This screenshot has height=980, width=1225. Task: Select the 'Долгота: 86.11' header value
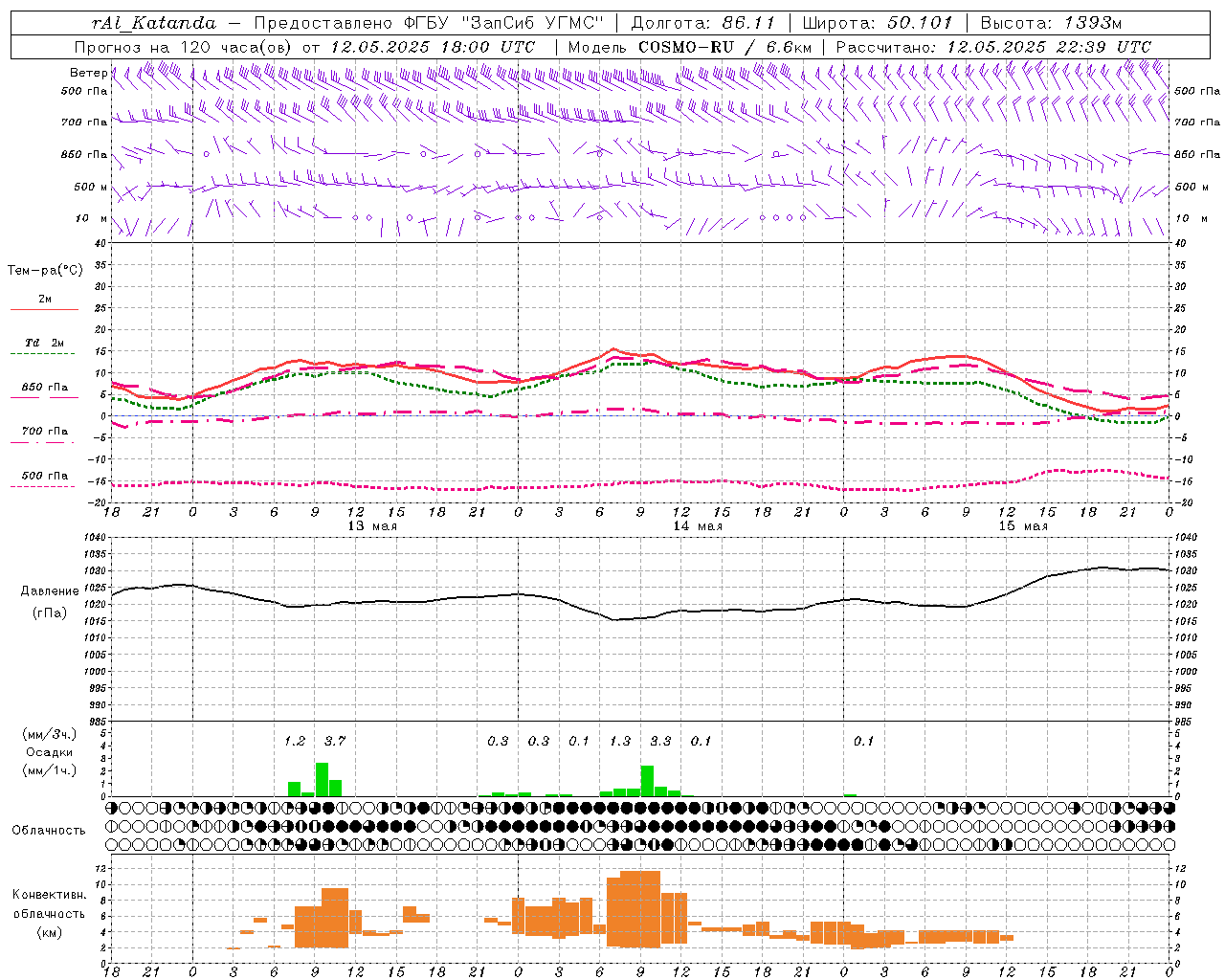703,23
